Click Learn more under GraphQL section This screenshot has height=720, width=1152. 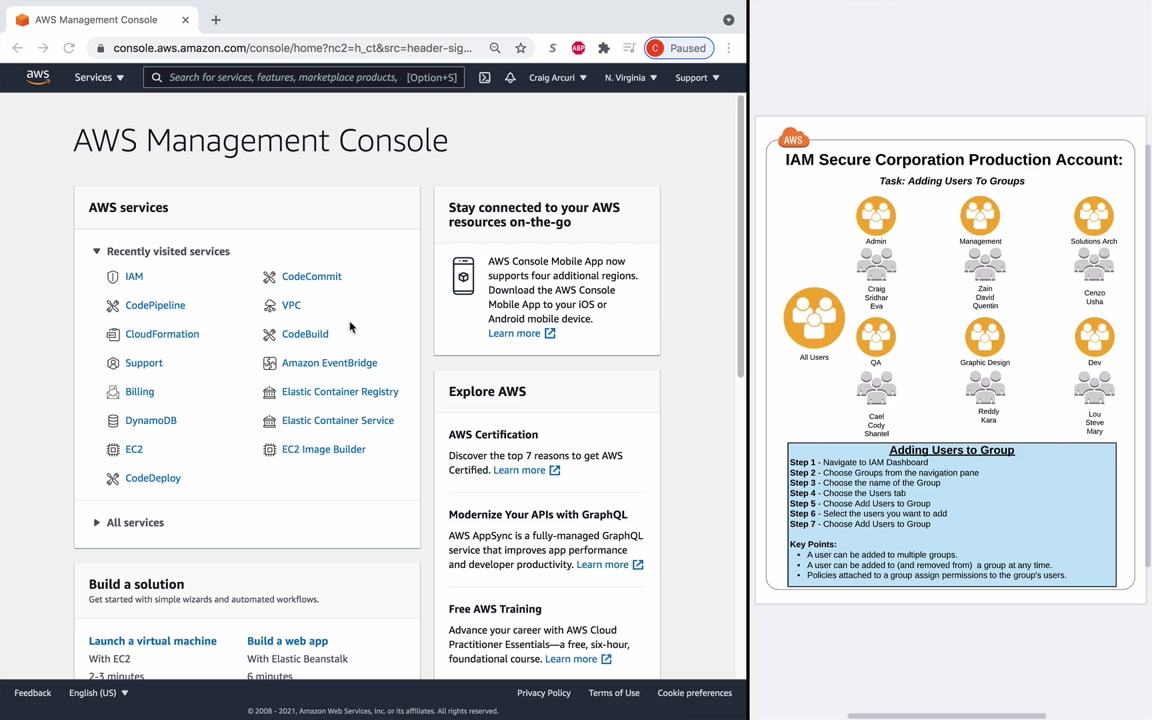(610, 564)
